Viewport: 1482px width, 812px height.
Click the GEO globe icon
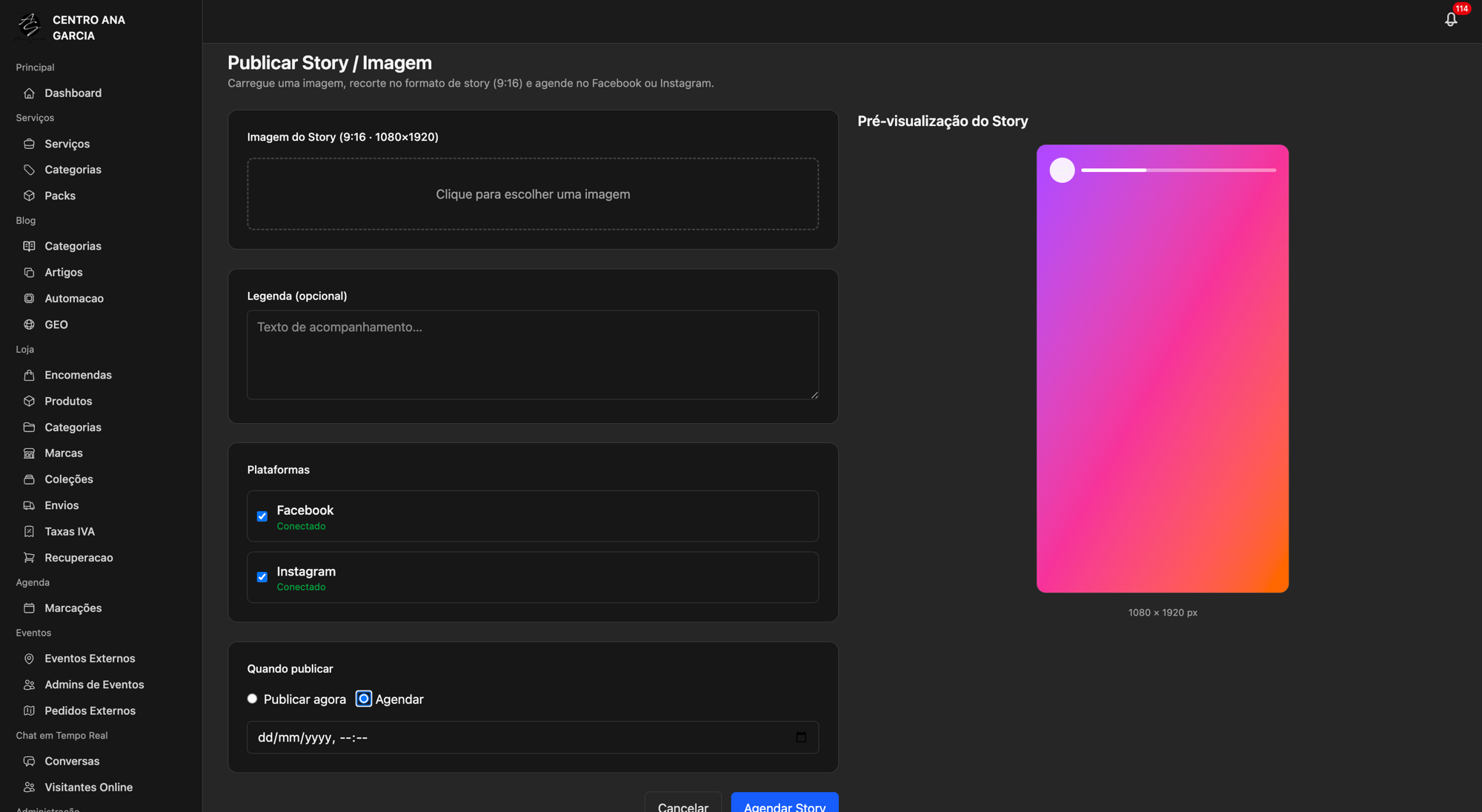[x=29, y=325]
